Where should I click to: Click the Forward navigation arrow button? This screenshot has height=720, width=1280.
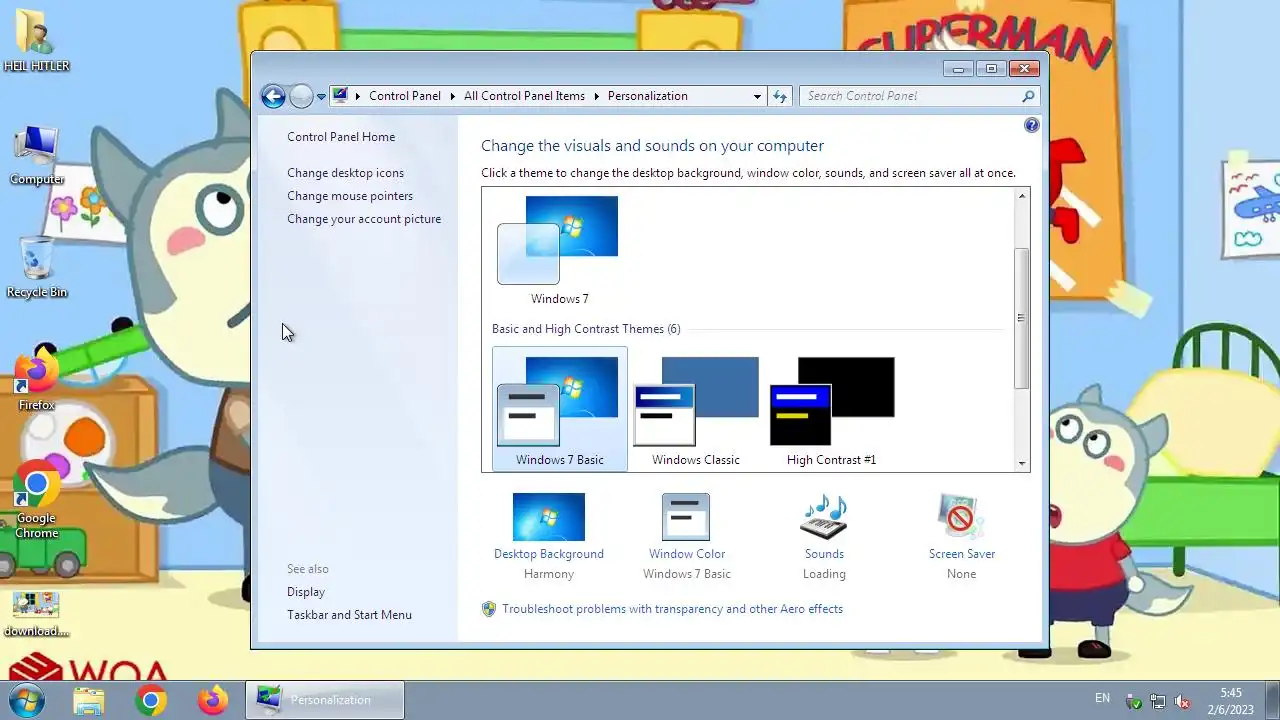pyautogui.click(x=301, y=96)
